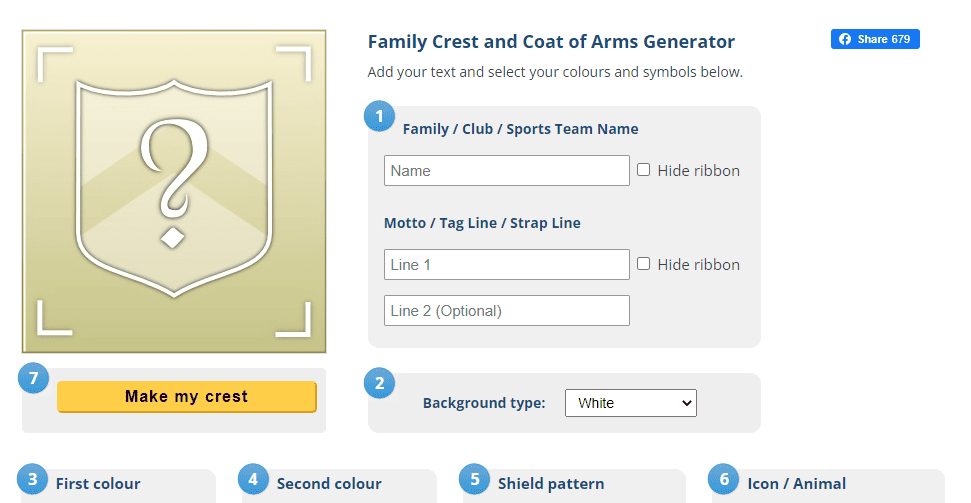Image resolution: width=971 pixels, height=503 pixels.
Task: Open the Background type dropdown
Action: [630, 403]
